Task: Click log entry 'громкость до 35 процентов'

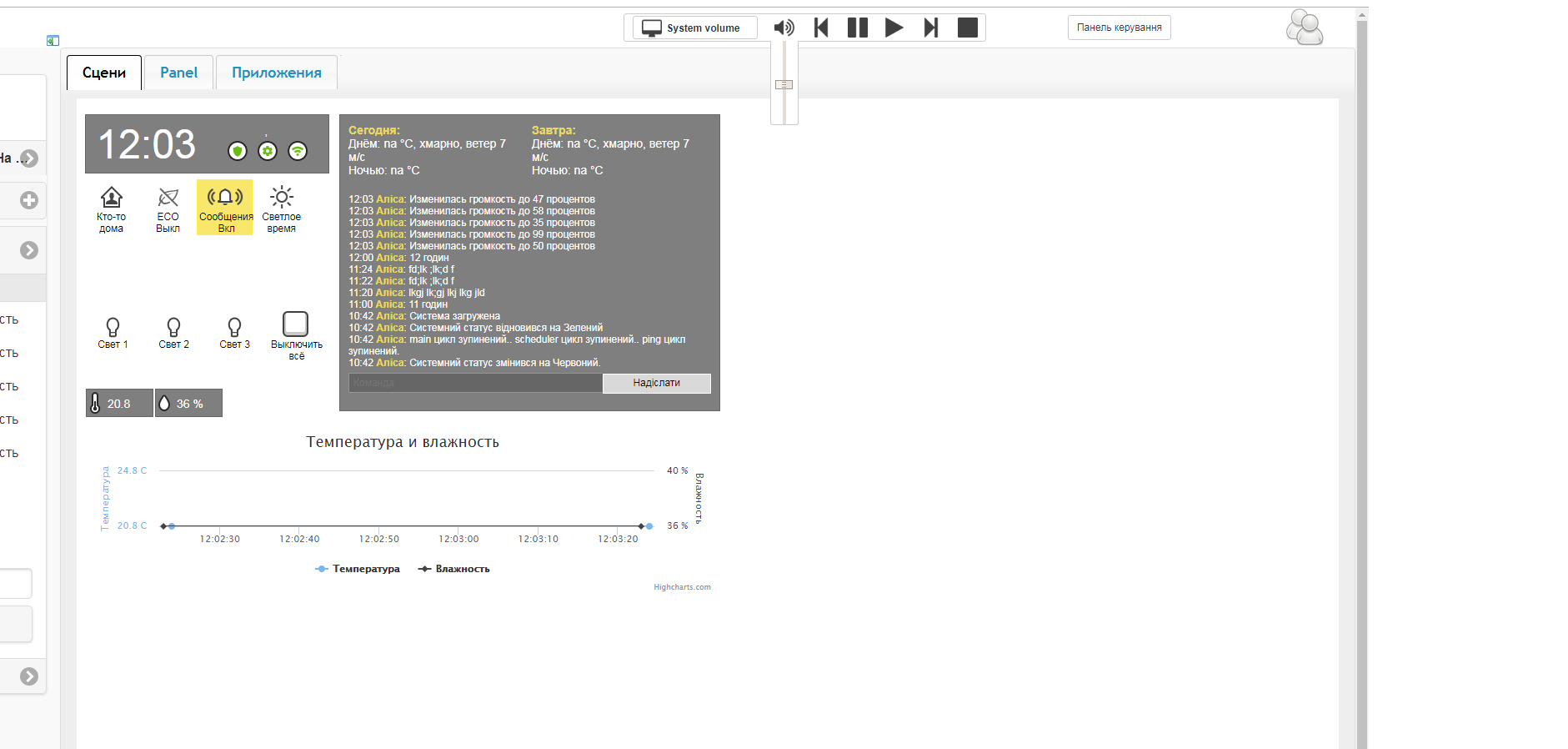Action: point(472,223)
